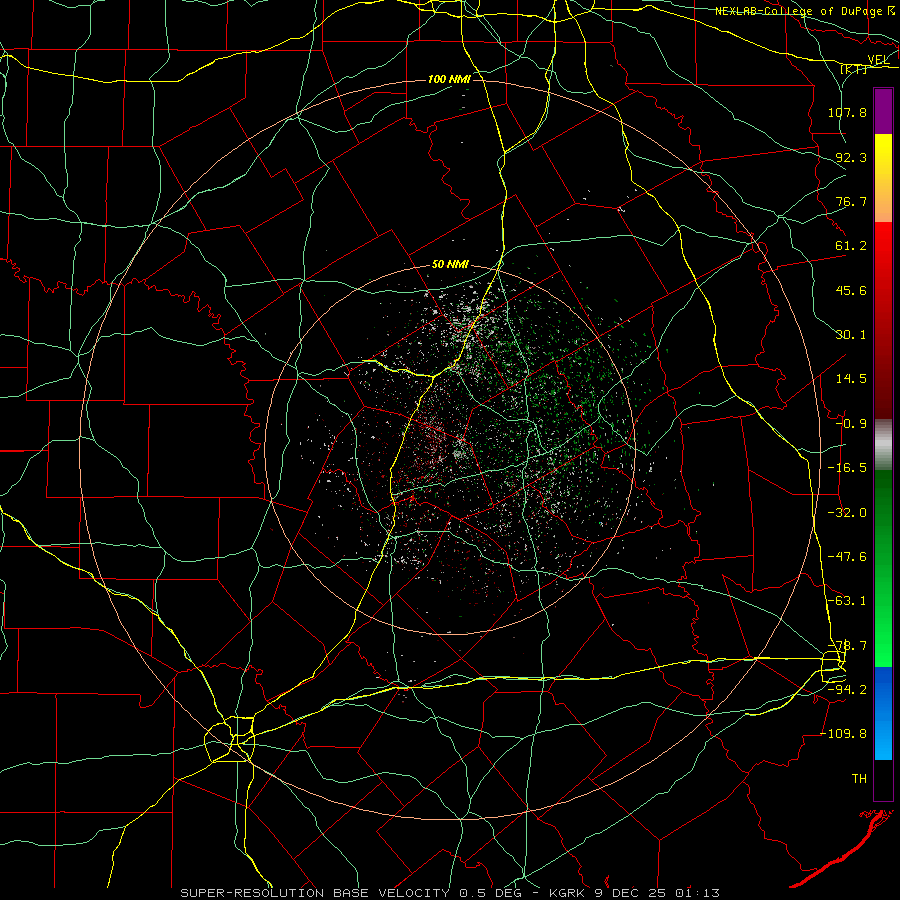Click the 76.7 velocity scale value
This screenshot has height=900, width=900.
tap(851, 201)
